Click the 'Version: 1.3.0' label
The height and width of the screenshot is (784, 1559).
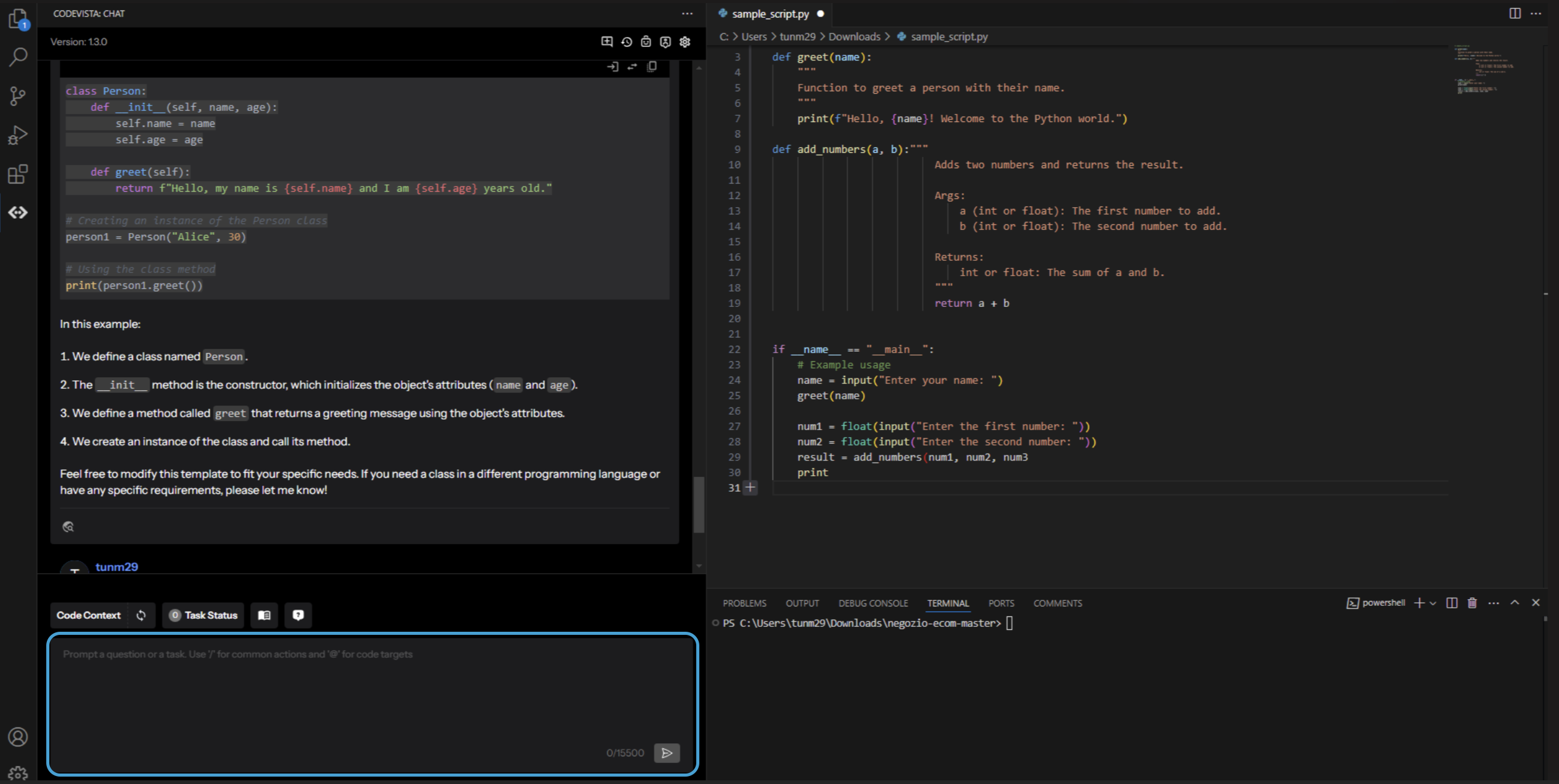coord(79,42)
